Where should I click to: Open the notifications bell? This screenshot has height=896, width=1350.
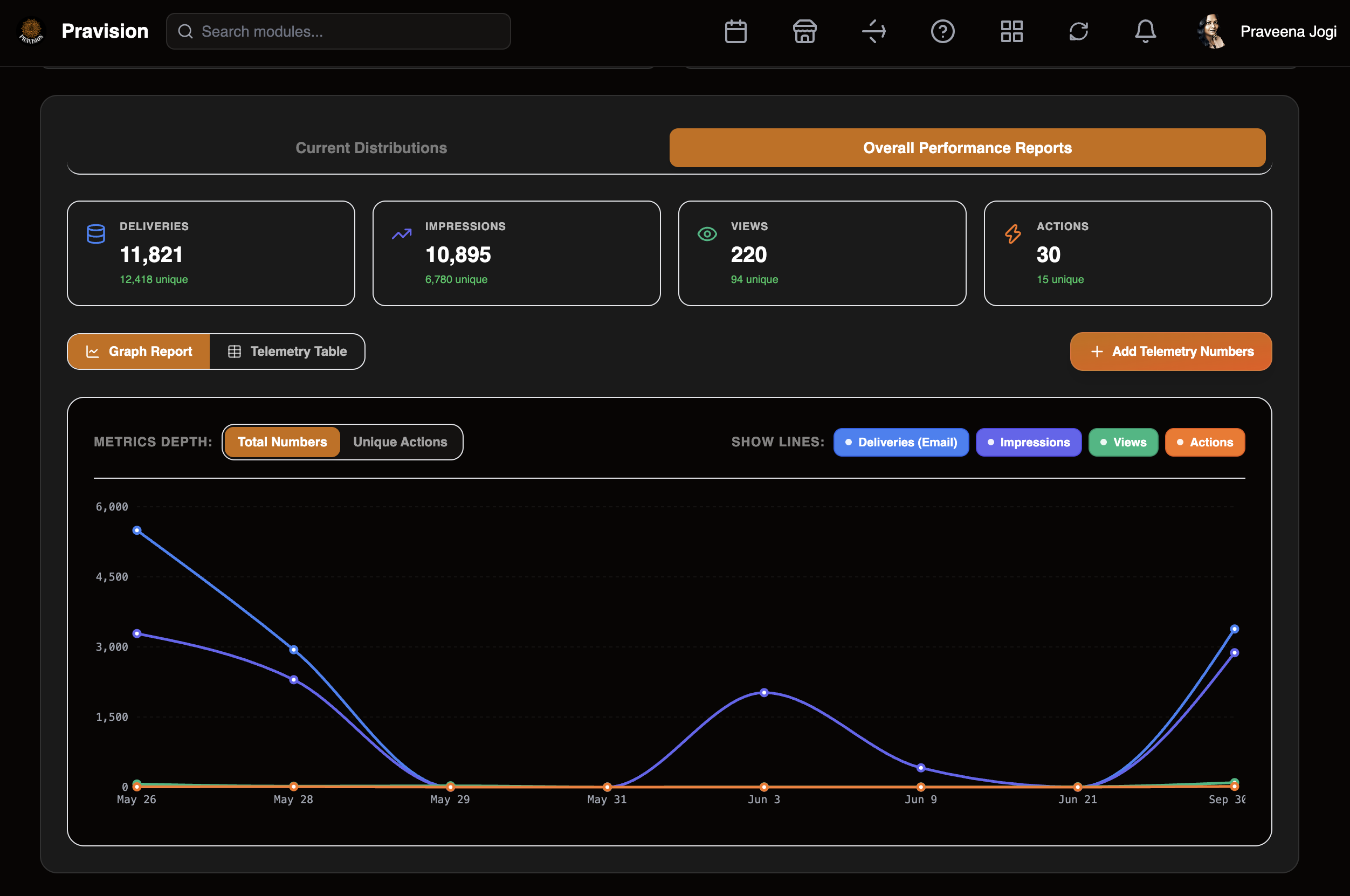pyautogui.click(x=1145, y=31)
